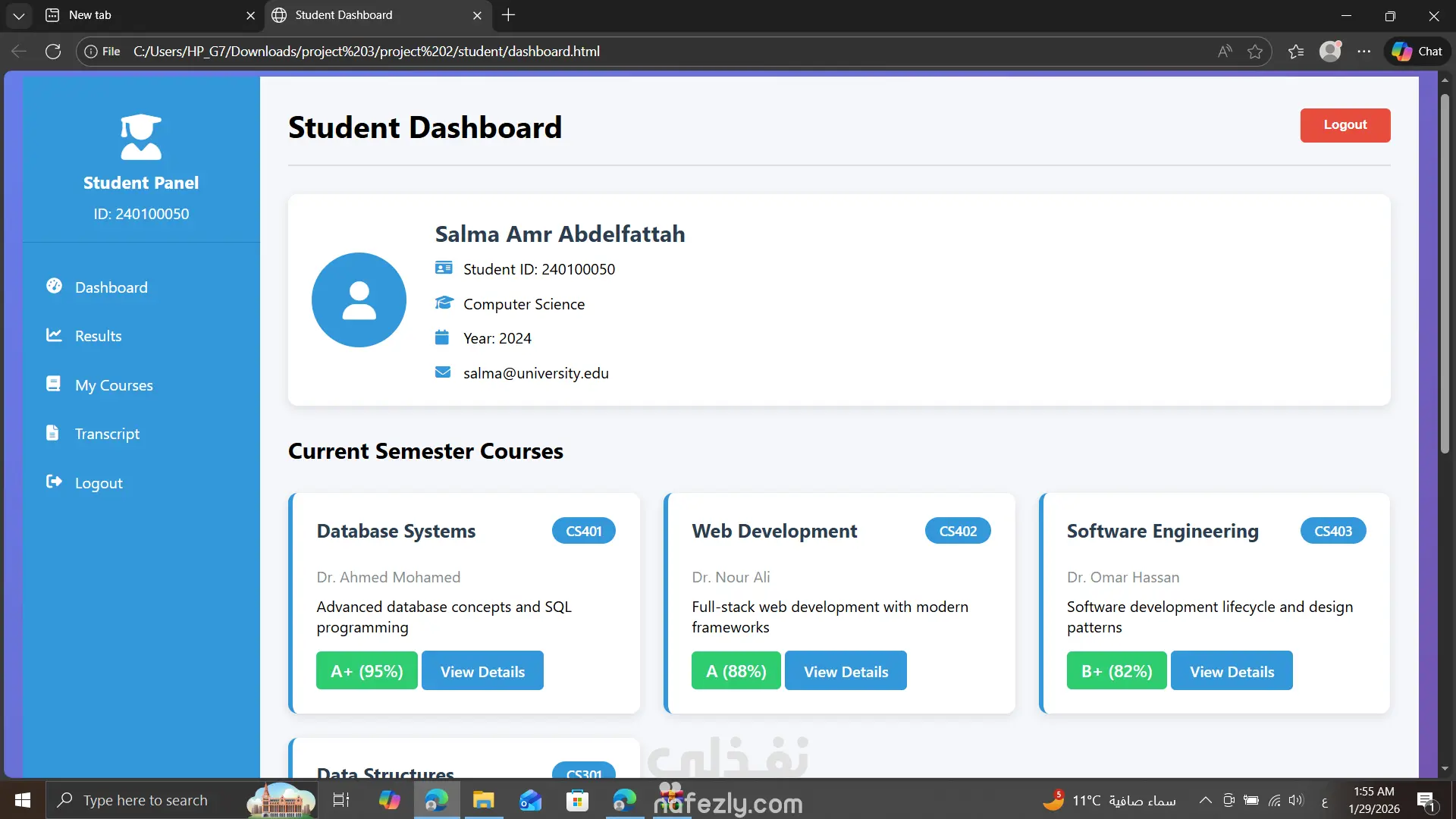Refresh the page using browser reload icon

coord(53,52)
